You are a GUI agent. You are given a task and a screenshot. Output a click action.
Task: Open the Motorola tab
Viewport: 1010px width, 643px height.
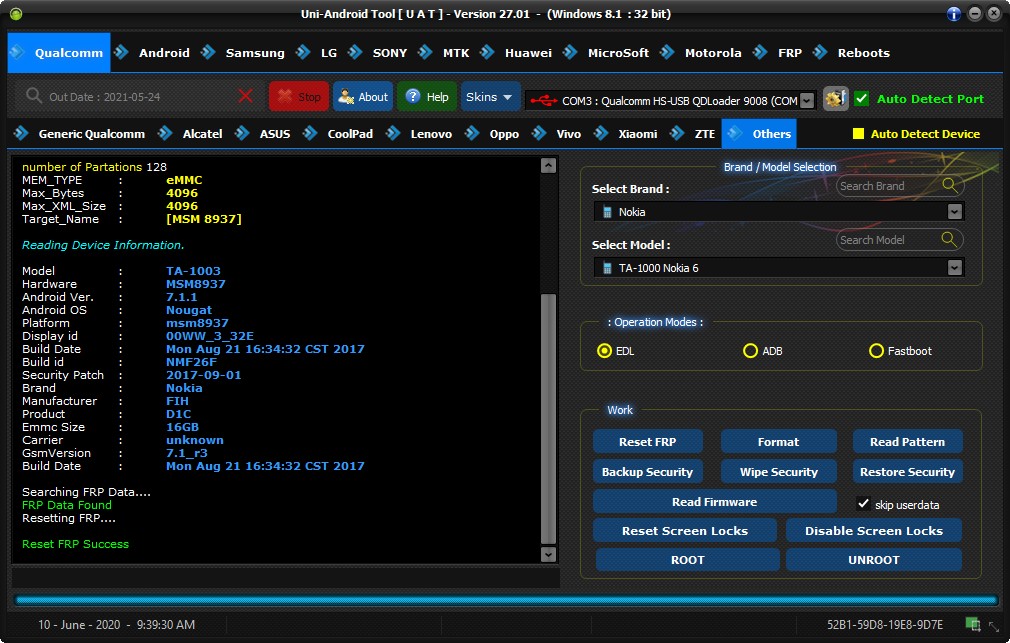coord(702,53)
